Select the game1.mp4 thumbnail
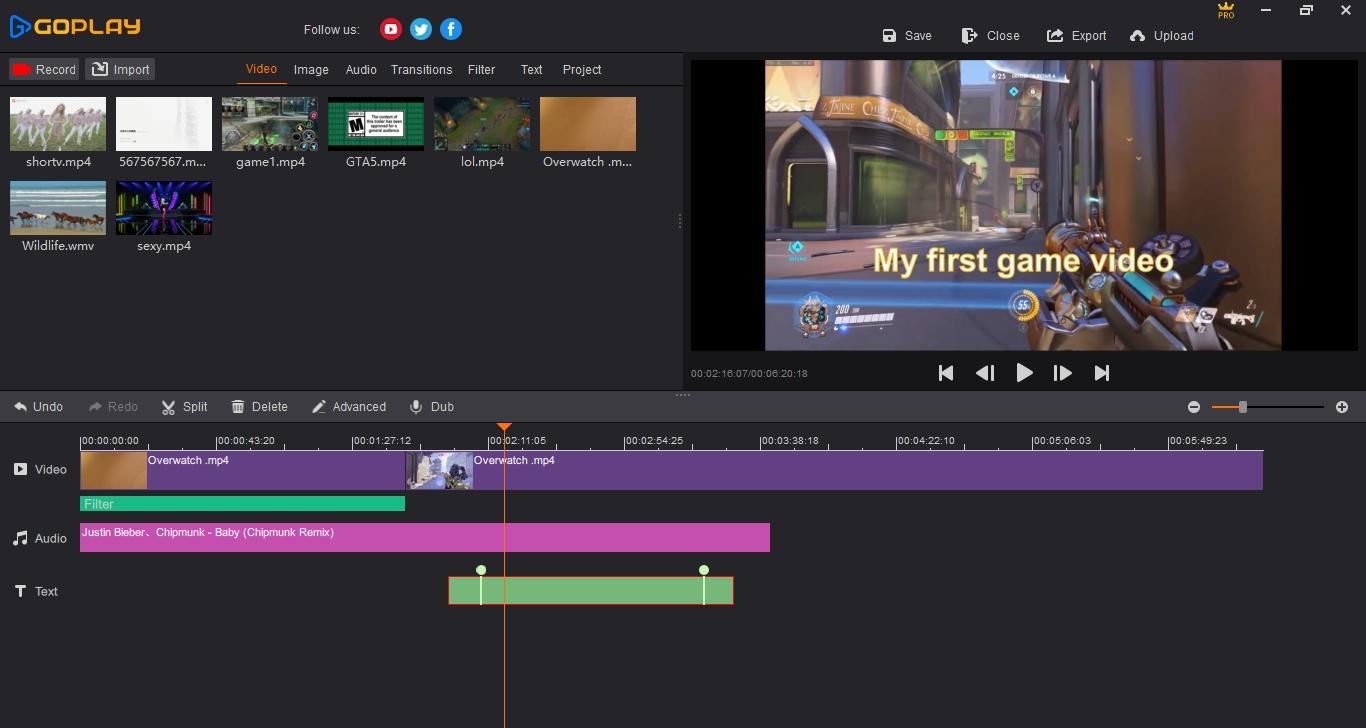1366x728 pixels. (x=270, y=124)
